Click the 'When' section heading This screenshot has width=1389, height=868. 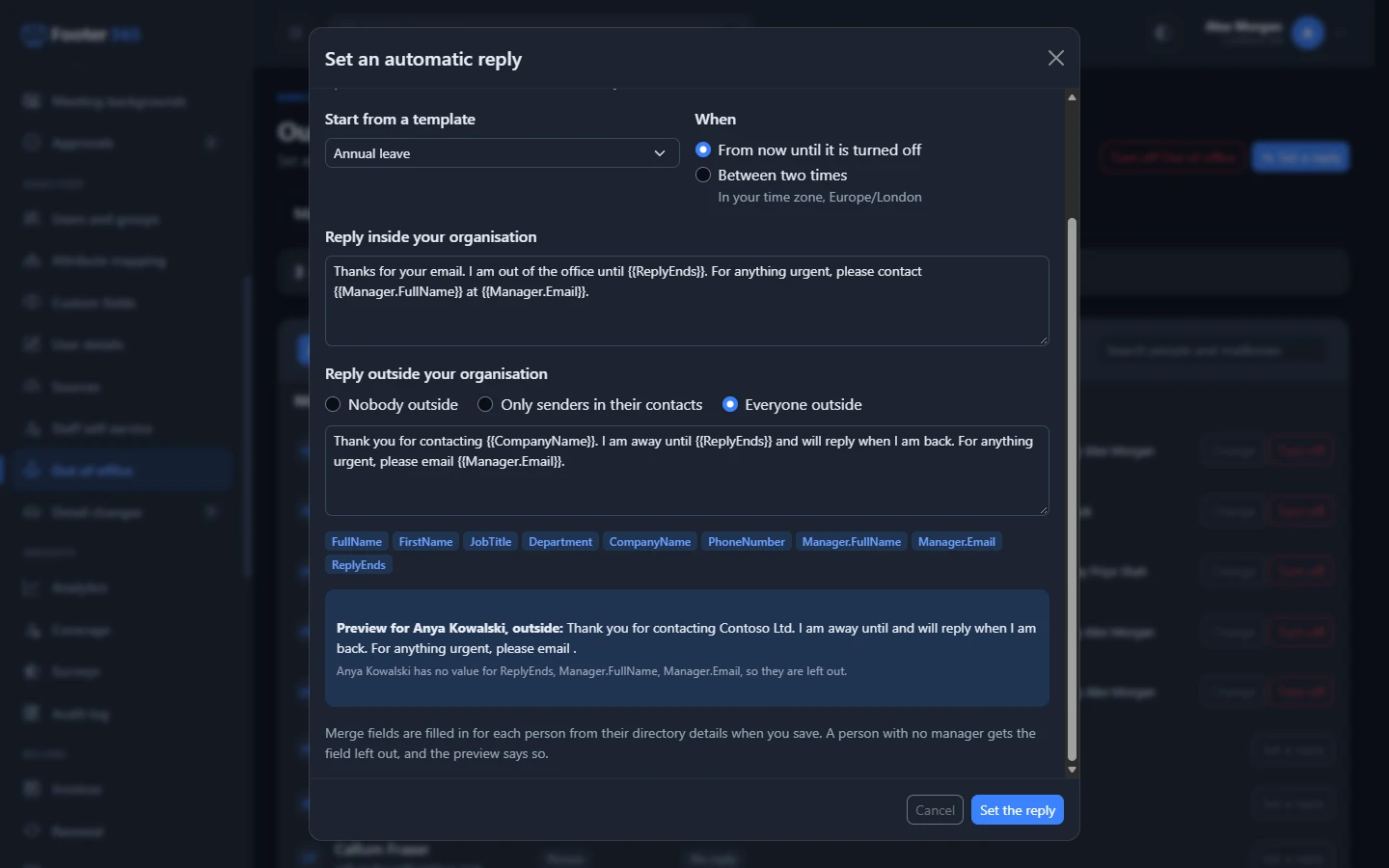click(x=716, y=120)
